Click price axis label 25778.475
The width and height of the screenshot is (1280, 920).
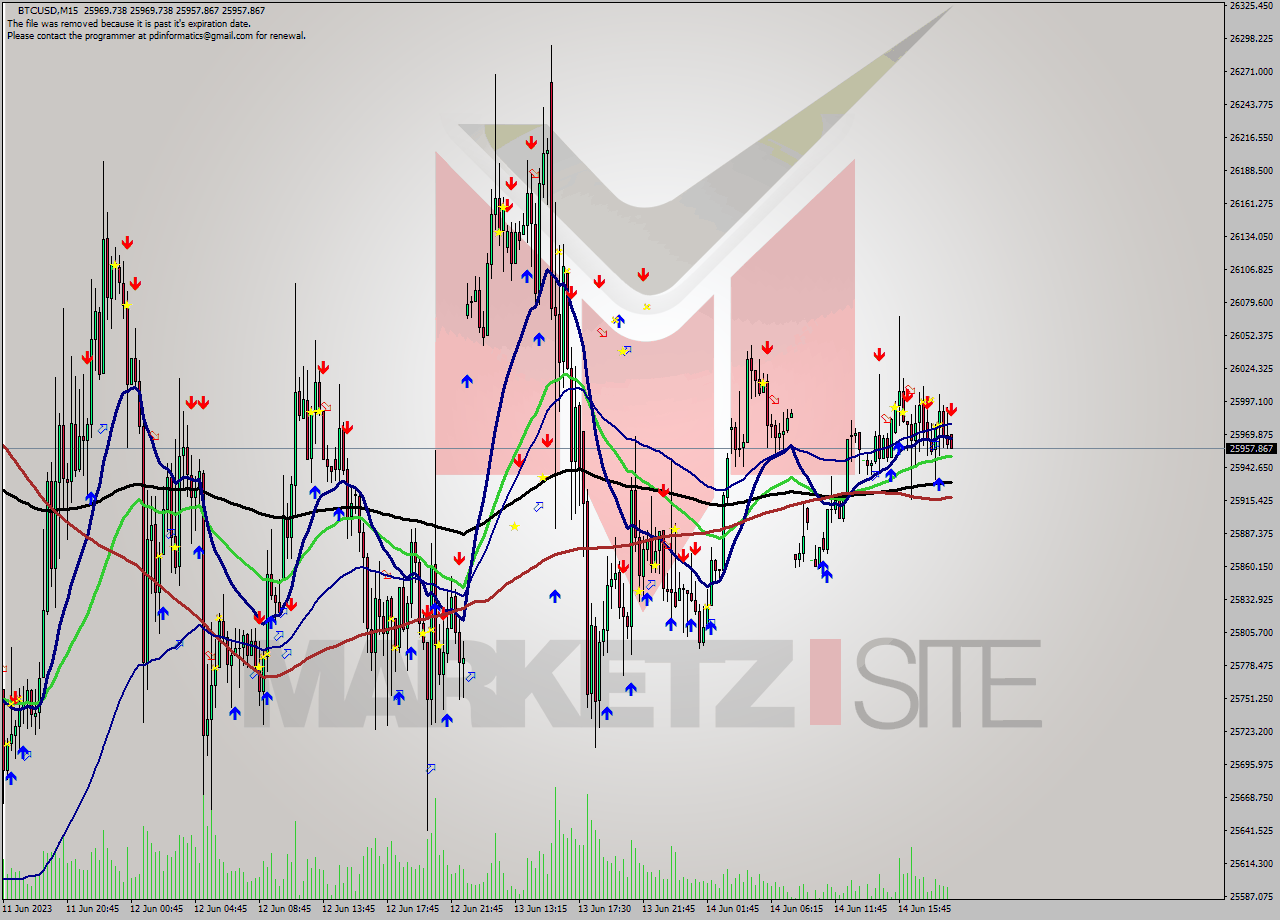click(1251, 665)
